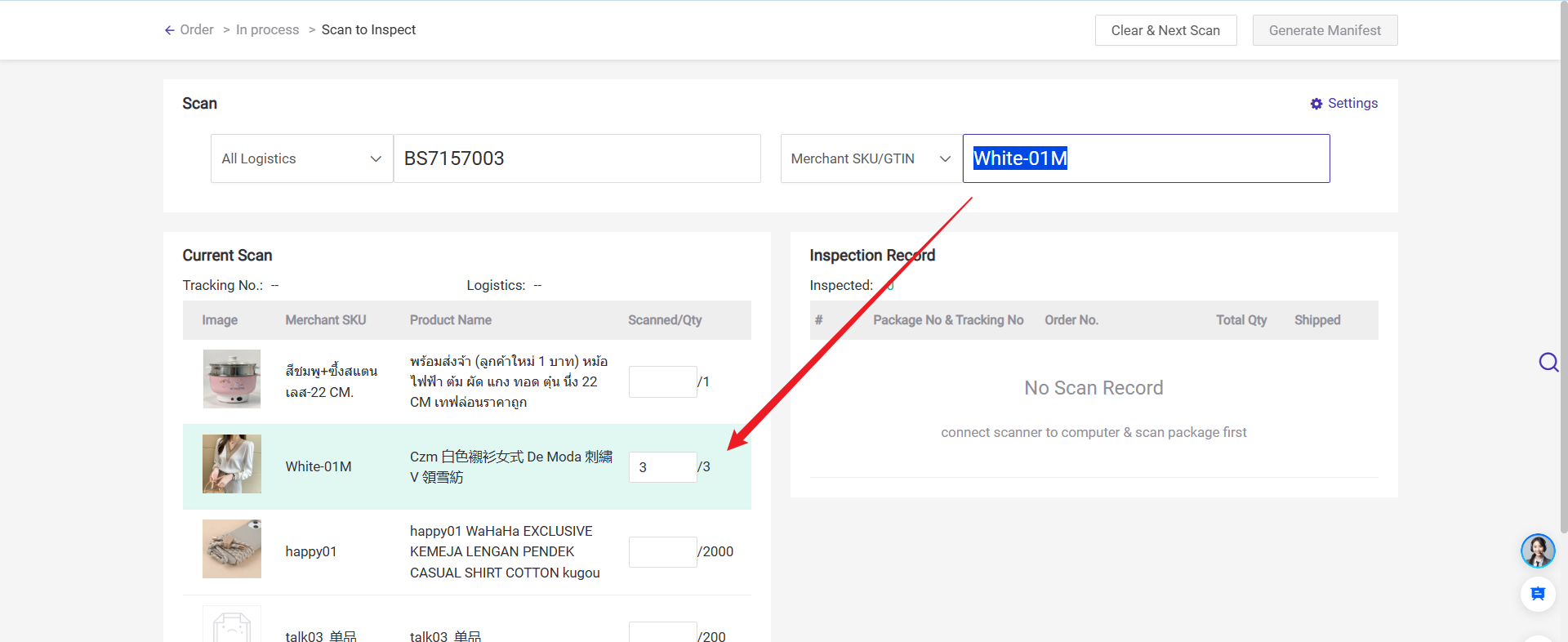The height and width of the screenshot is (642, 1568).
Task: Click the connect scanner to computer hint
Action: click(1094, 432)
